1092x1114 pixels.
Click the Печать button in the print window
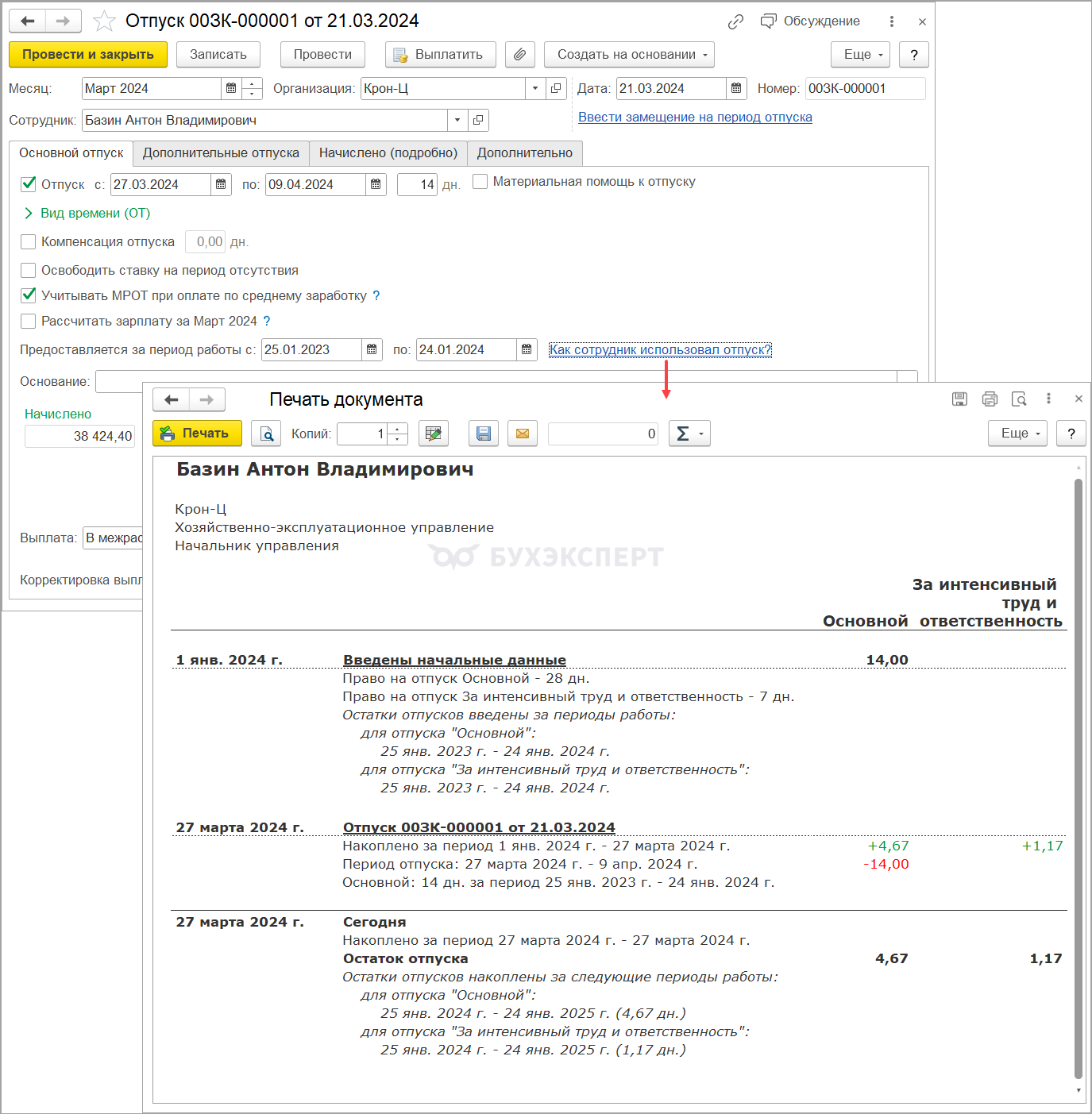point(196,434)
